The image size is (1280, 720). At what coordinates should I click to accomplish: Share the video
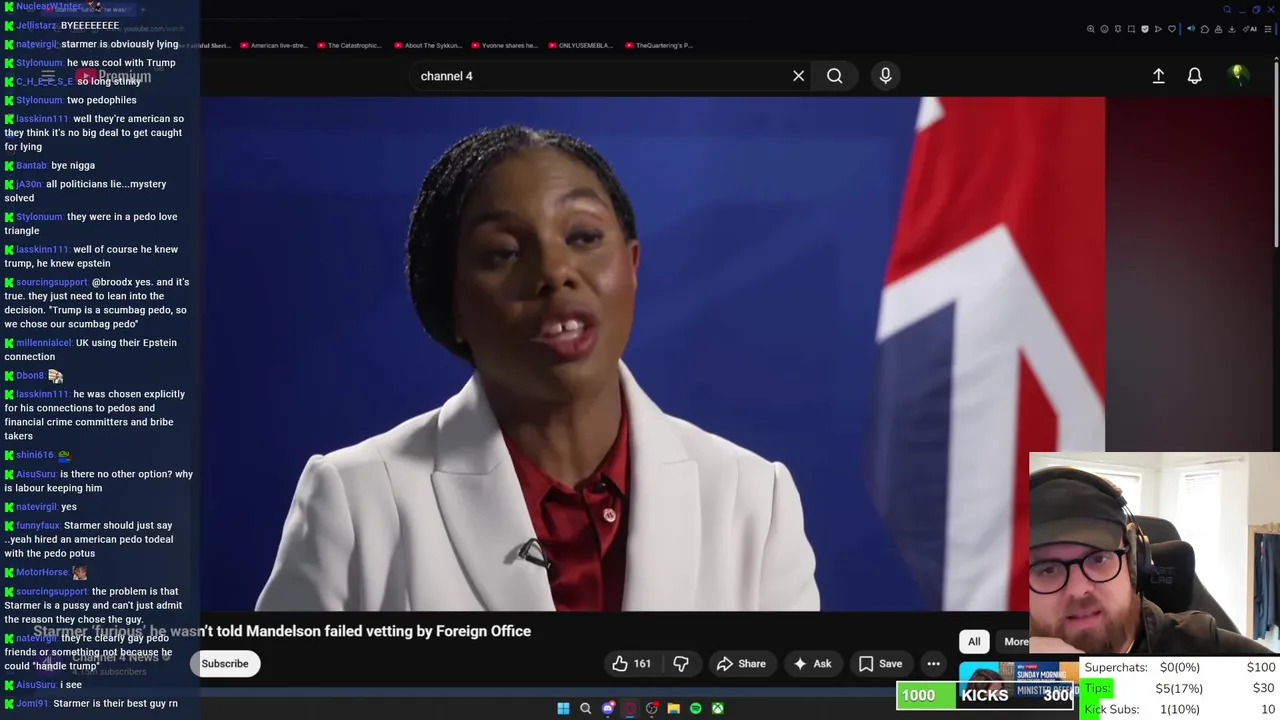741,664
